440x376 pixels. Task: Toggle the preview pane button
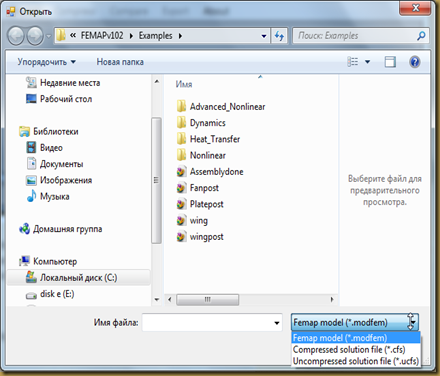390,62
